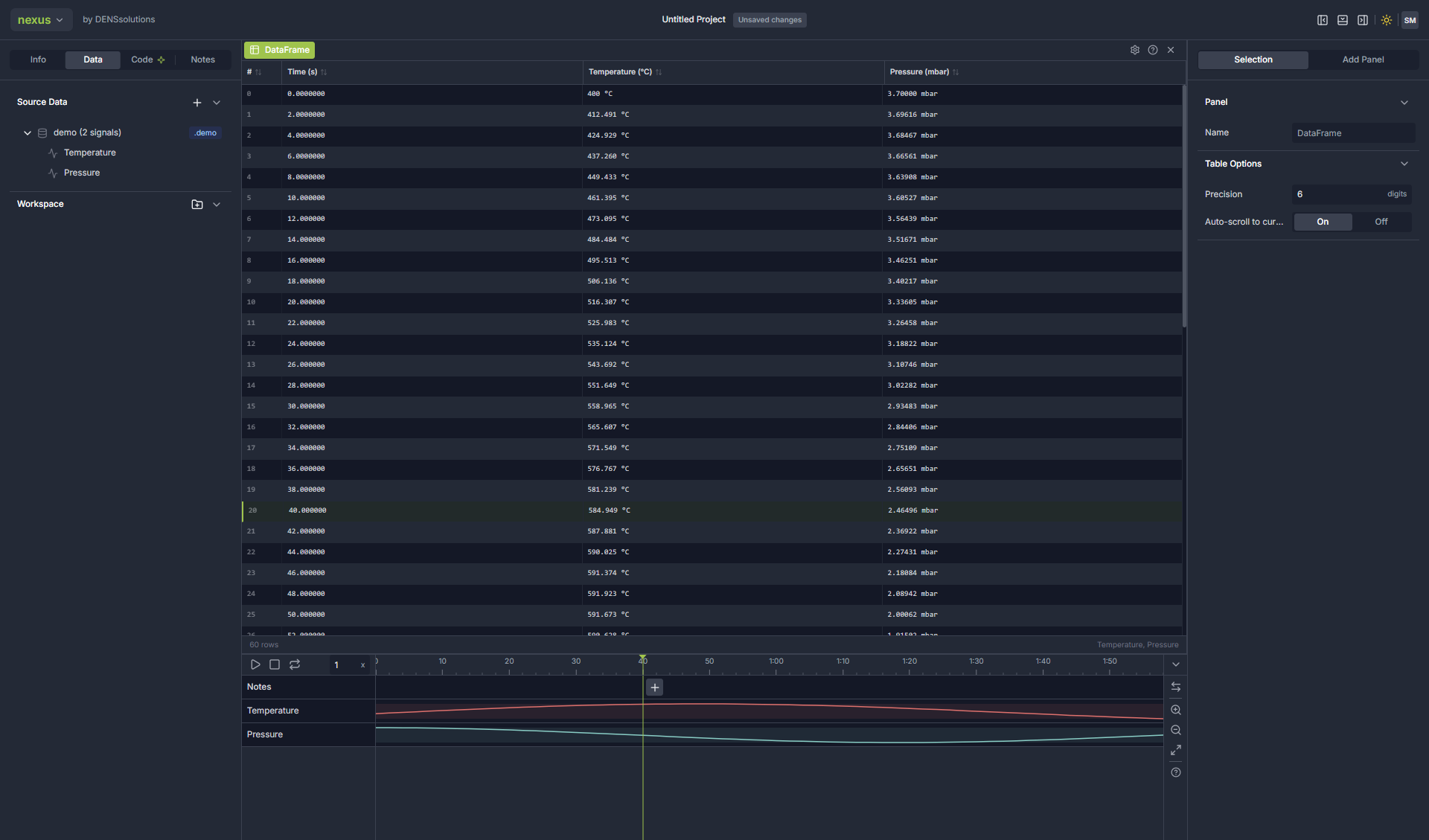
Task: Collapse the Source Data section
Action: 217,103
